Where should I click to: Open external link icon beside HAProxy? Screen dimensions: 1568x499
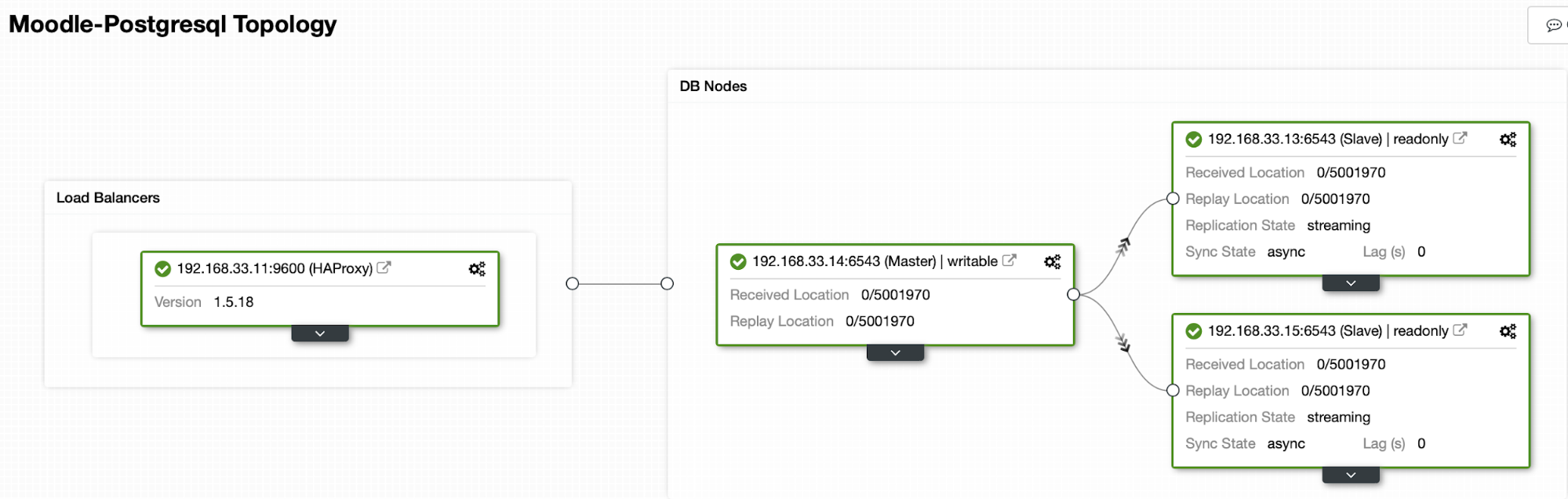click(x=384, y=268)
